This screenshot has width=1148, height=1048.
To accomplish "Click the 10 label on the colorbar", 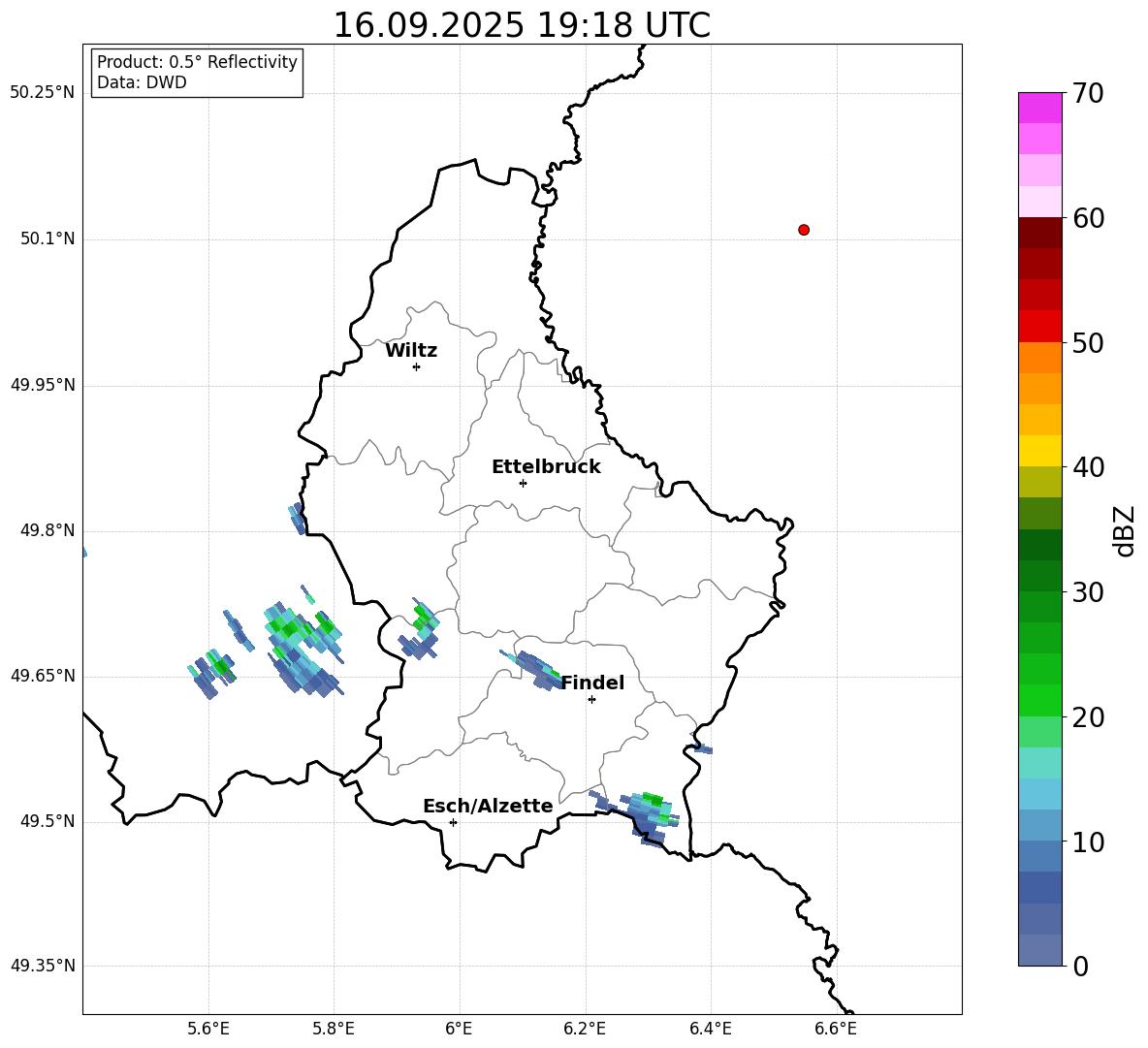I will point(1088,842).
